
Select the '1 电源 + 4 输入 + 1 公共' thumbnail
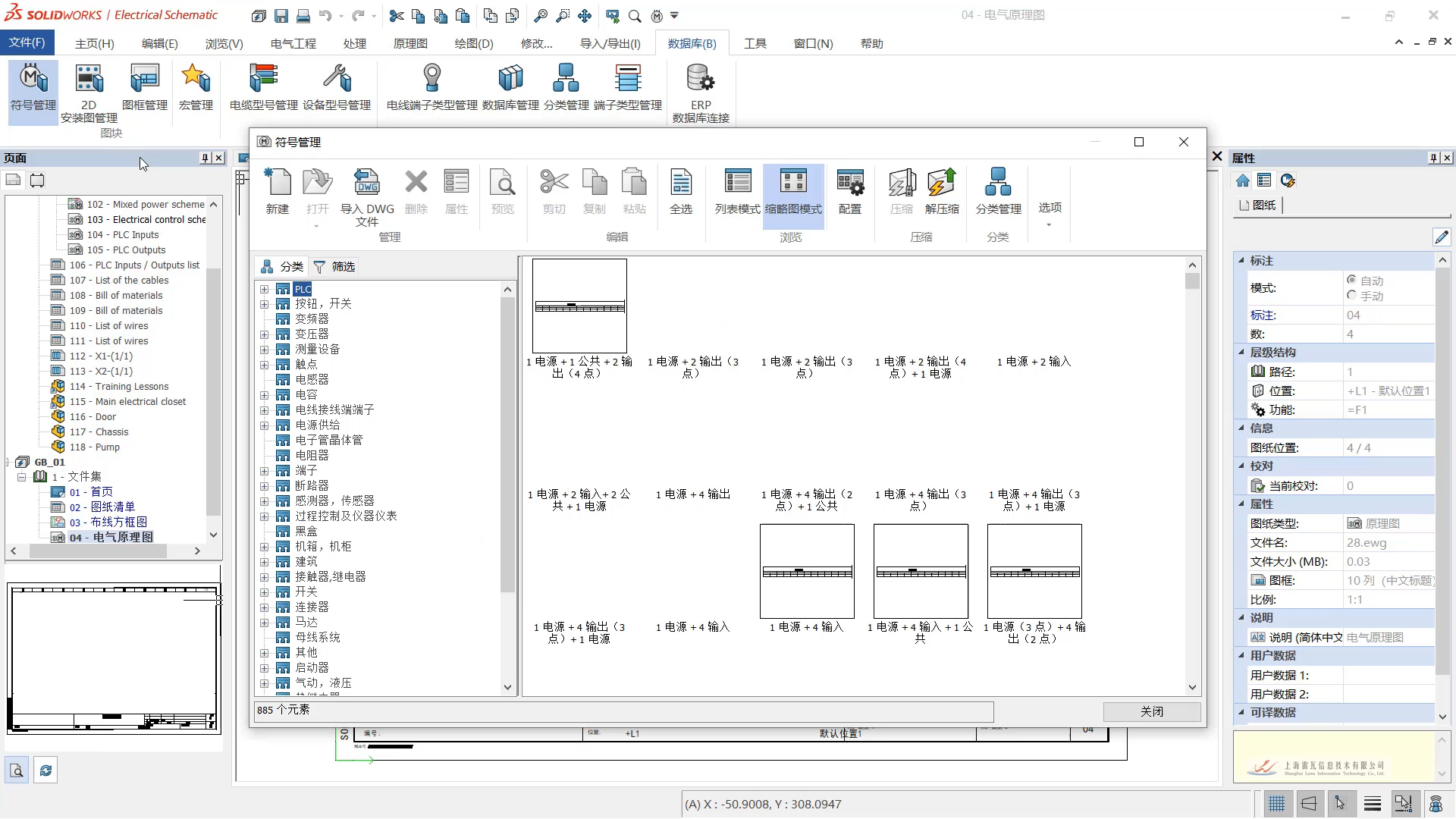click(921, 571)
